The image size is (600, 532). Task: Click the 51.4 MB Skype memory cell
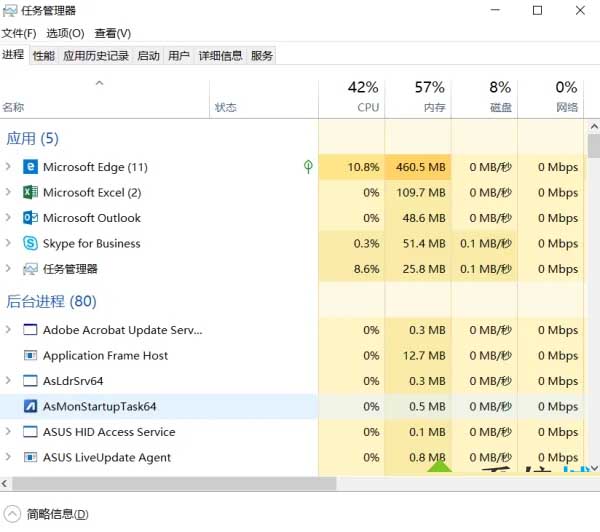[418, 243]
